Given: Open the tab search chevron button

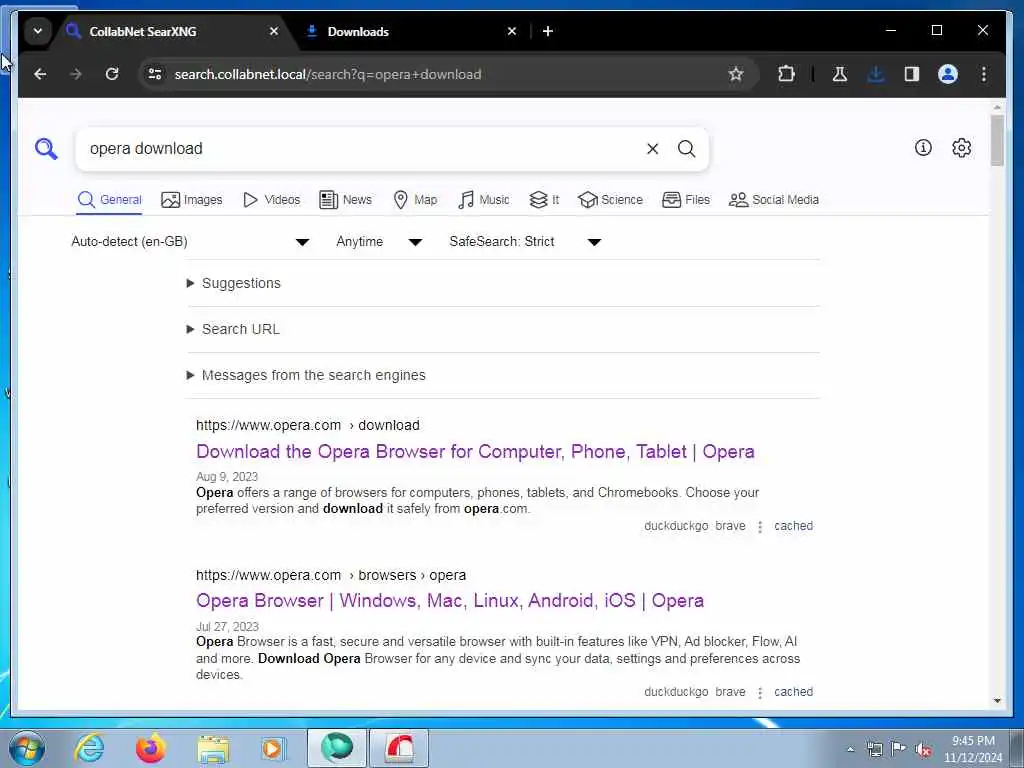Looking at the screenshot, I should point(38,31).
